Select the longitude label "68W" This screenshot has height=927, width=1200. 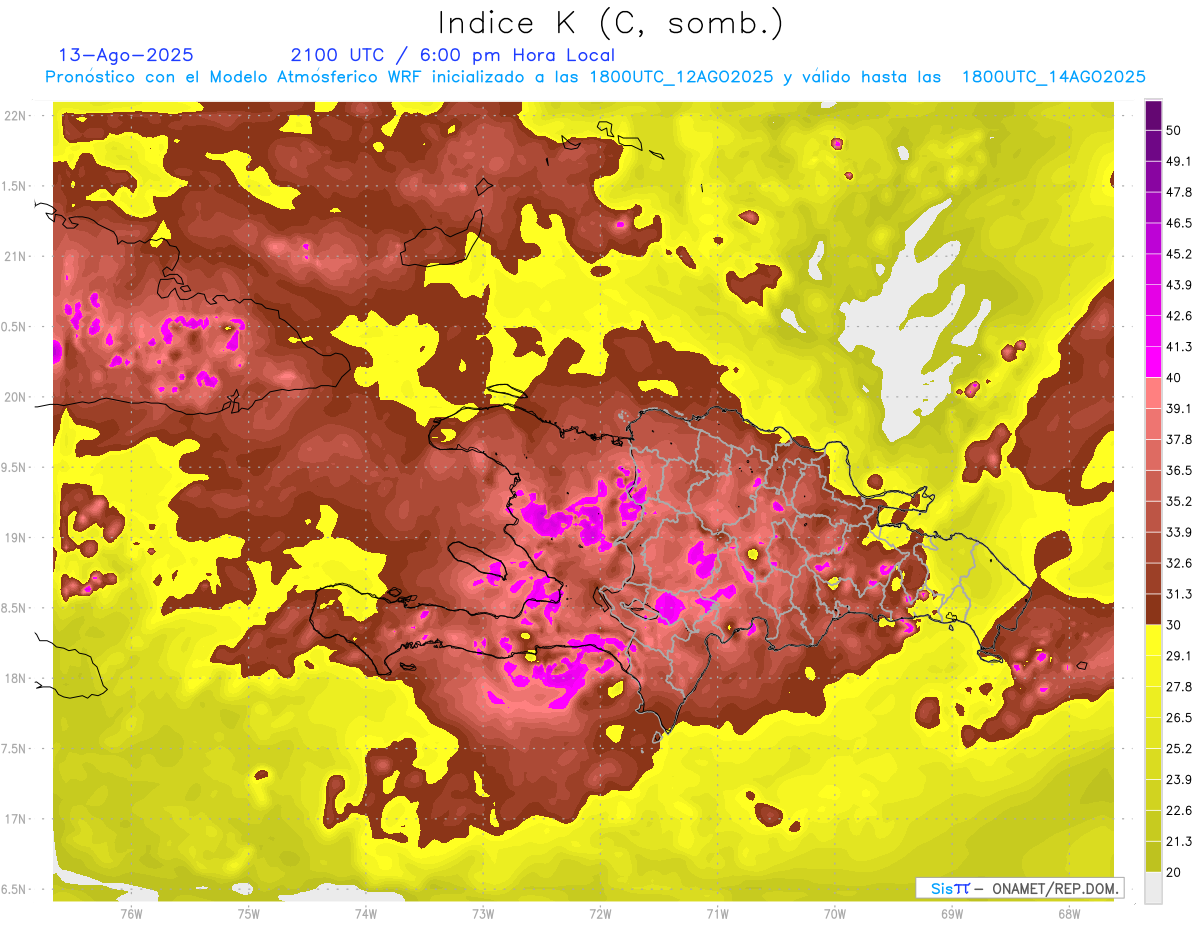1069,913
